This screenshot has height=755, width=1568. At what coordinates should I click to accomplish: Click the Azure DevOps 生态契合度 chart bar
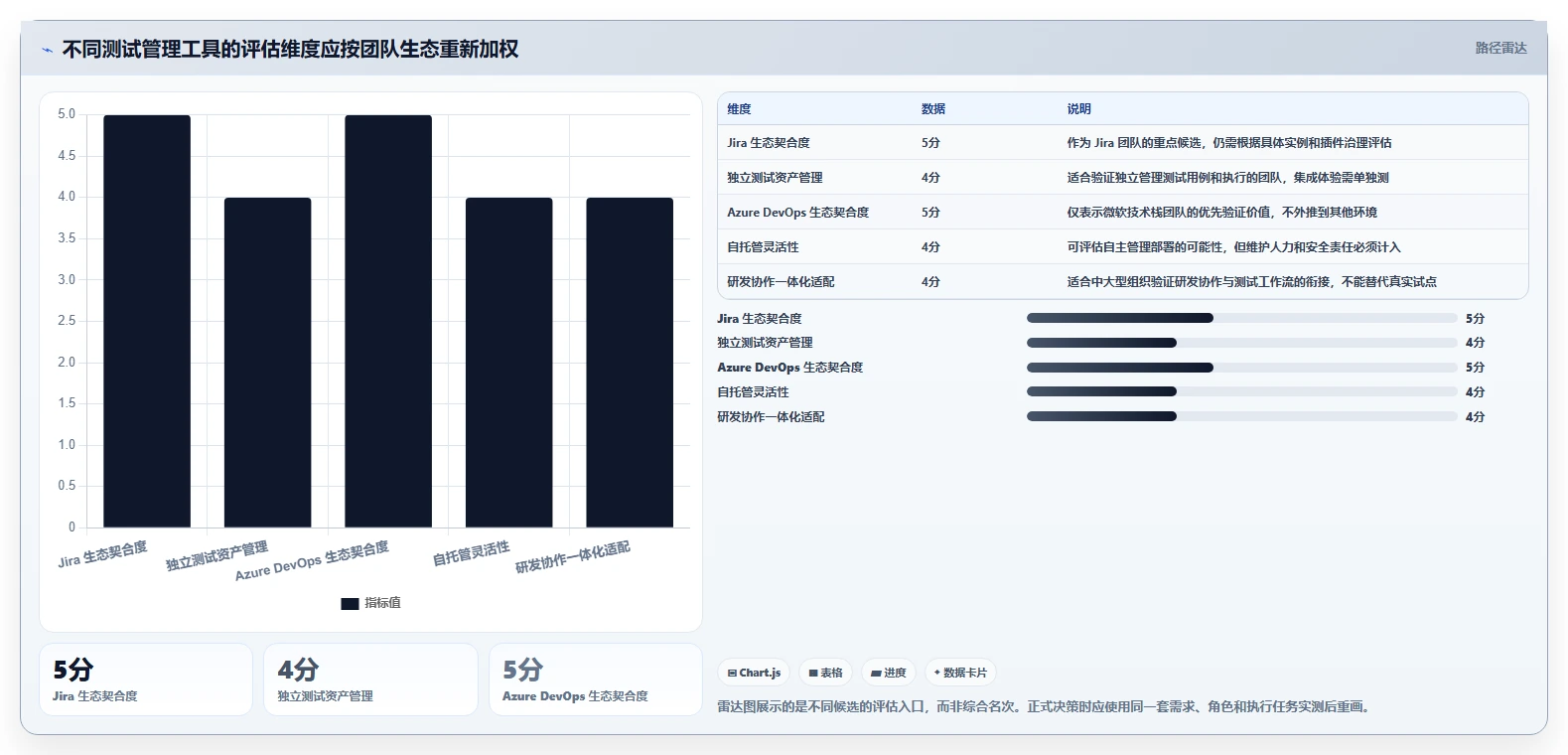[388, 321]
